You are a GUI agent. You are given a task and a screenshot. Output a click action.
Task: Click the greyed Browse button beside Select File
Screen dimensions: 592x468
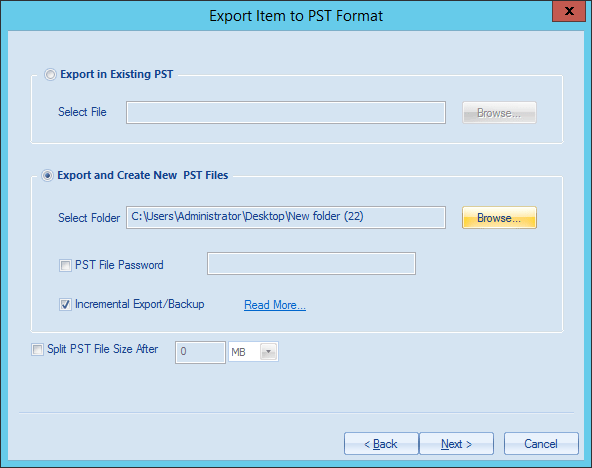(x=499, y=112)
